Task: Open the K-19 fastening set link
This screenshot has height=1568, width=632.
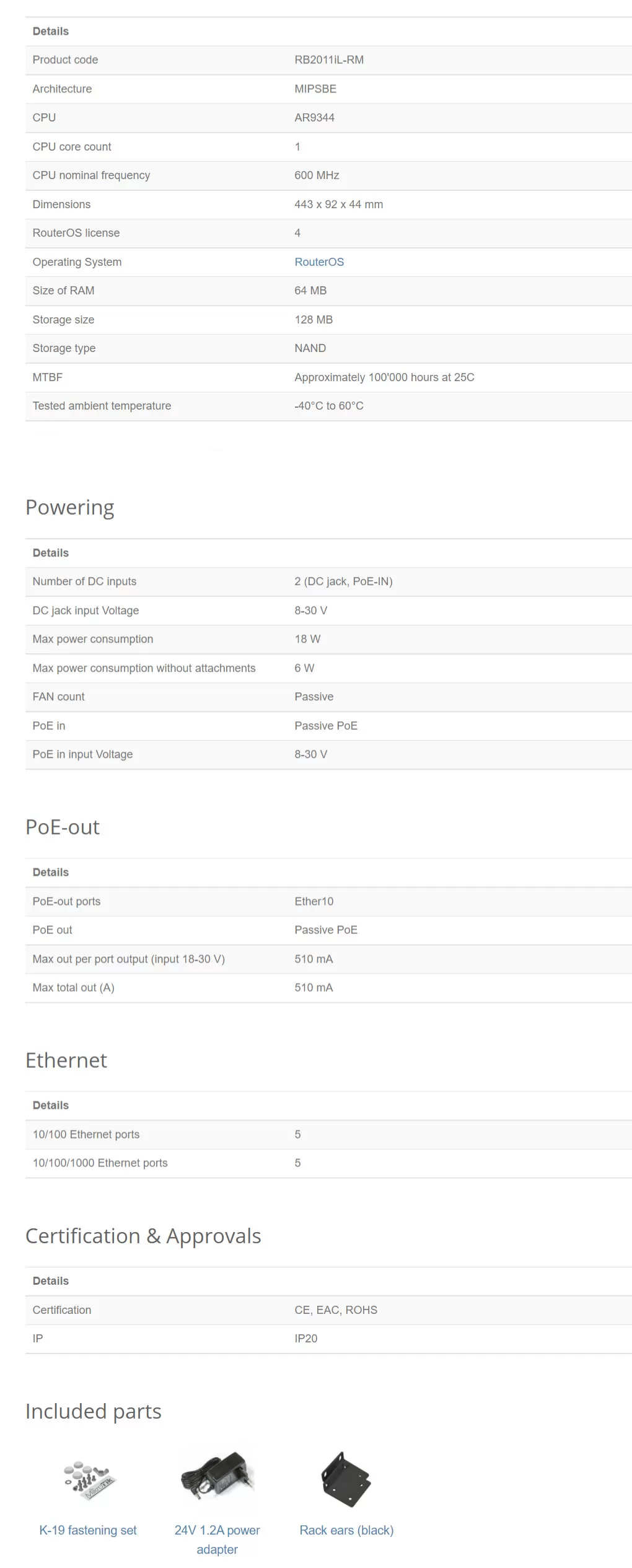Action: (x=88, y=1530)
